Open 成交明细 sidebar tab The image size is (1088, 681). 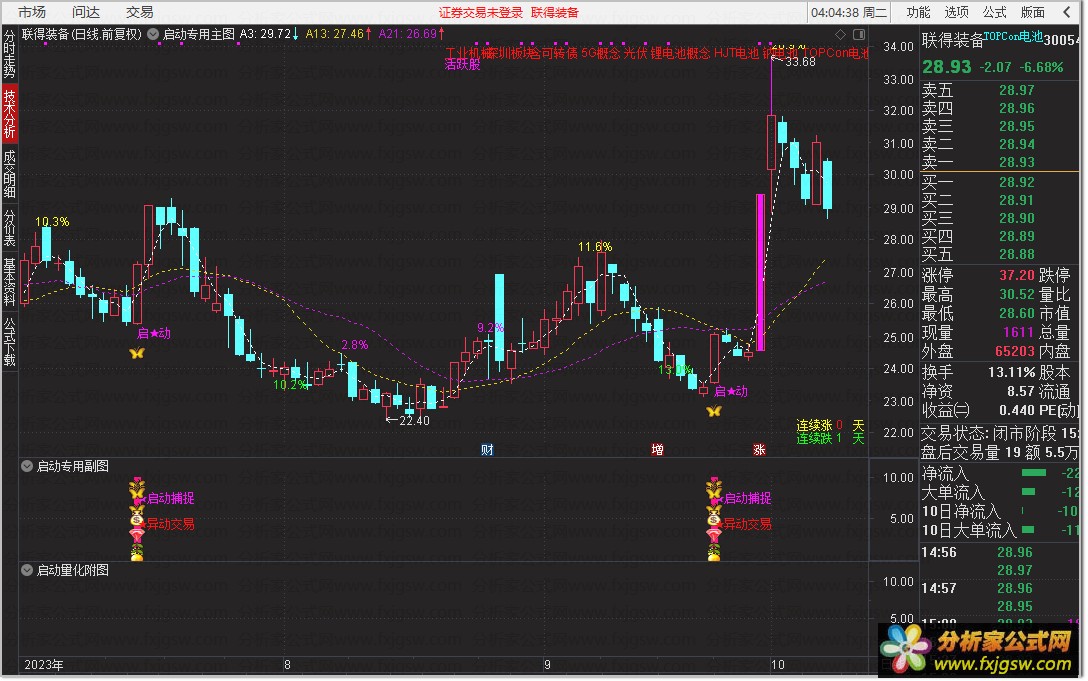pos(9,174)
